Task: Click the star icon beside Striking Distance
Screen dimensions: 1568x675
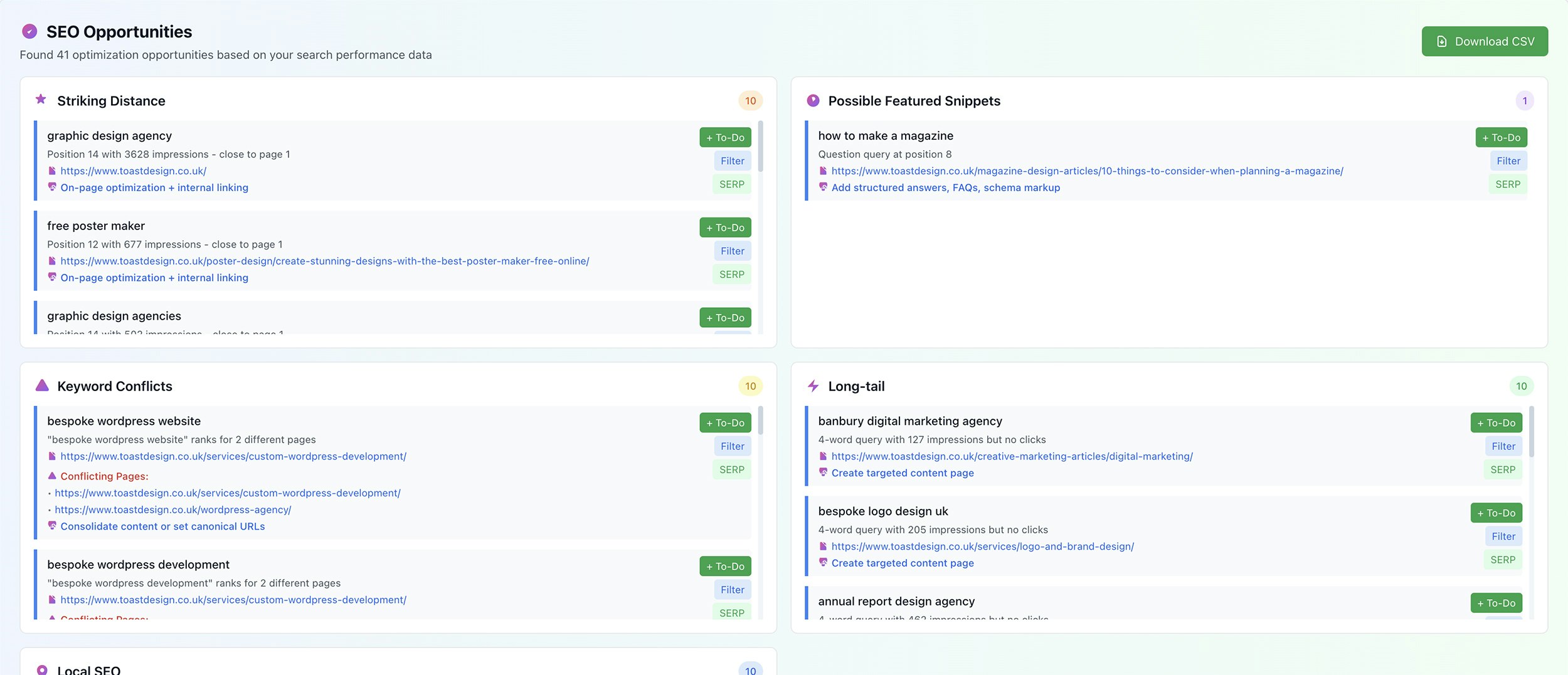Action: coord(41,100)
